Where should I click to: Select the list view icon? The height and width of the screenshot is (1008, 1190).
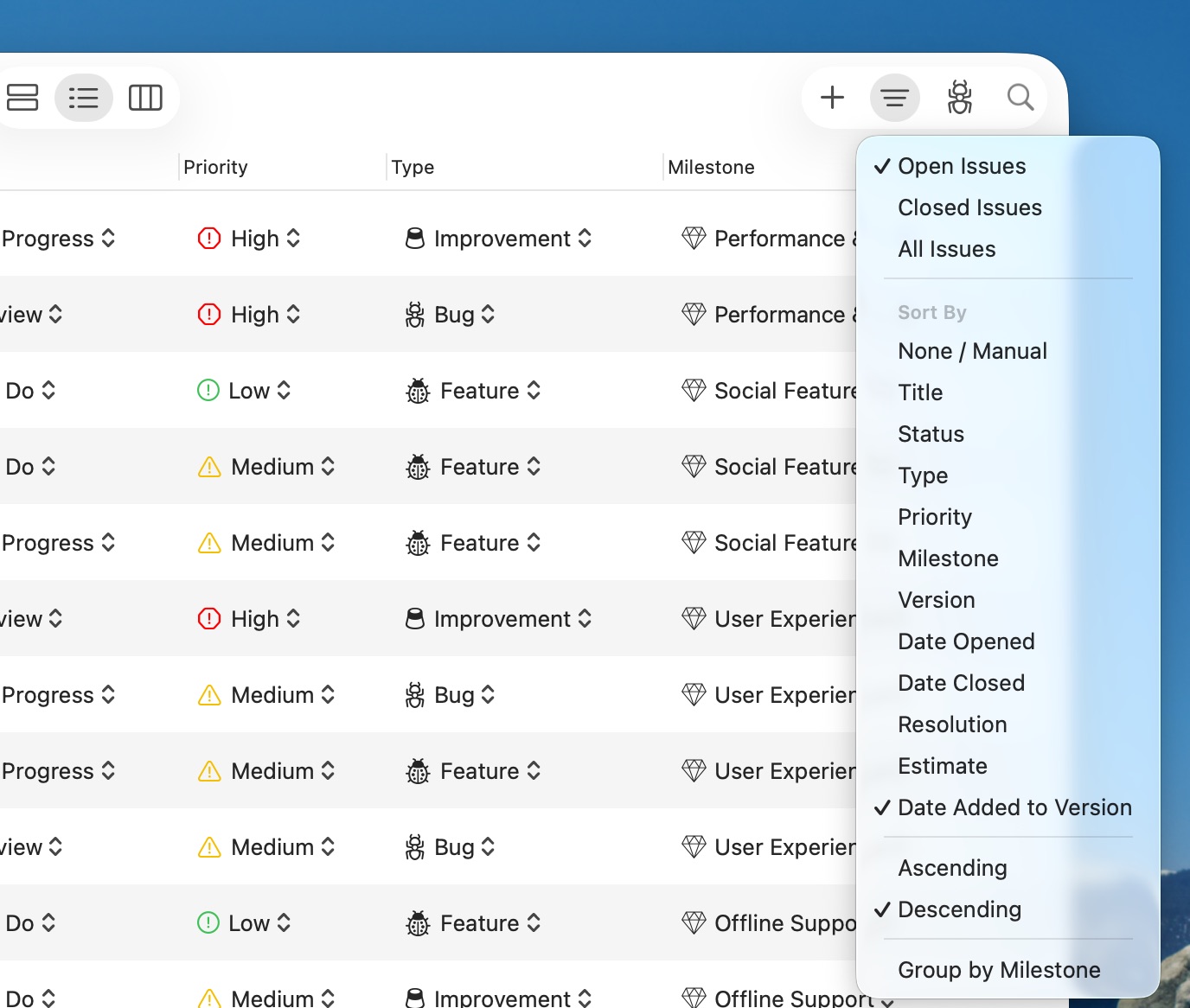(x=84, y=98)
